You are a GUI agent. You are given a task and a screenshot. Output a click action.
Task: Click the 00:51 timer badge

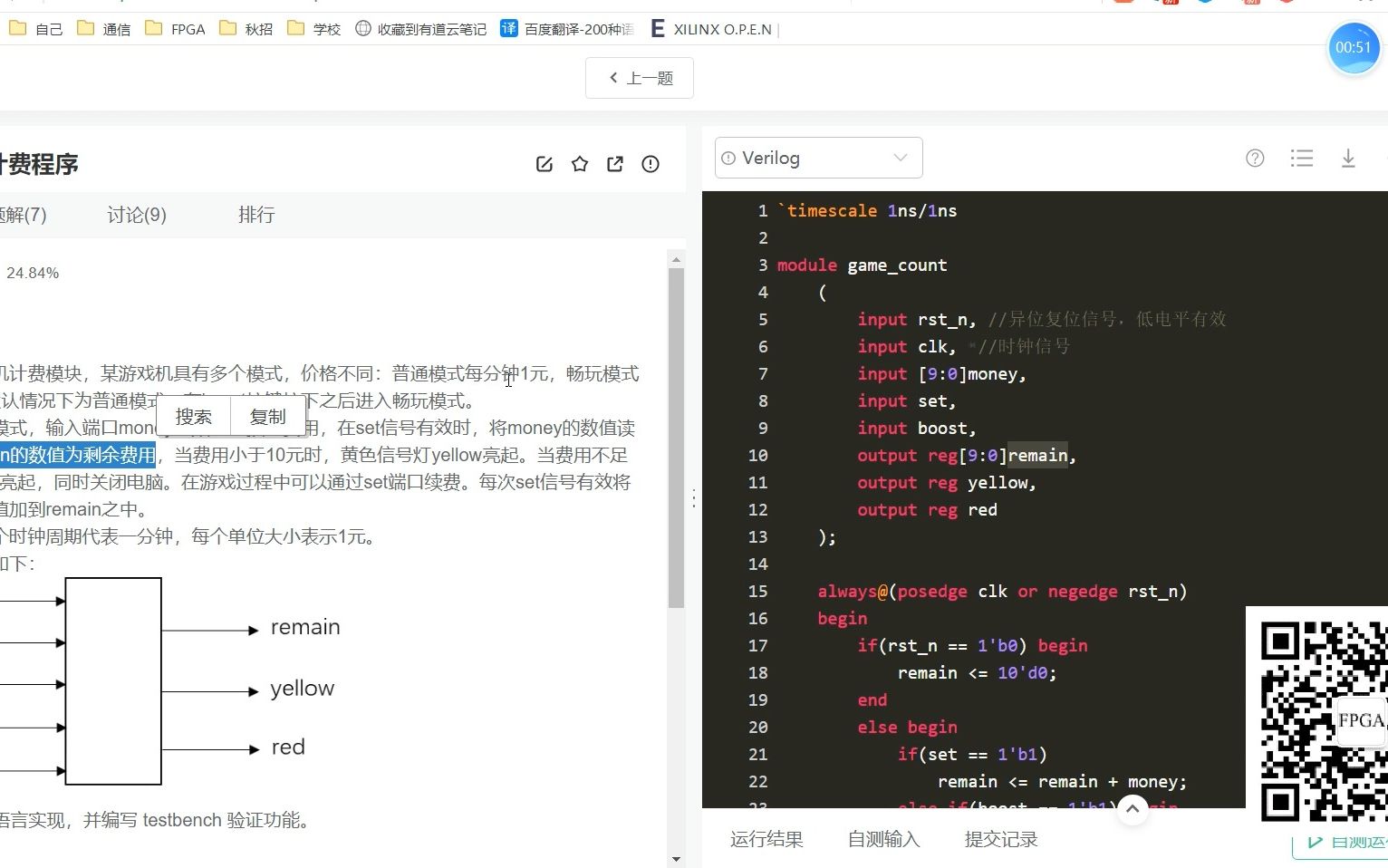point(1354,47)
